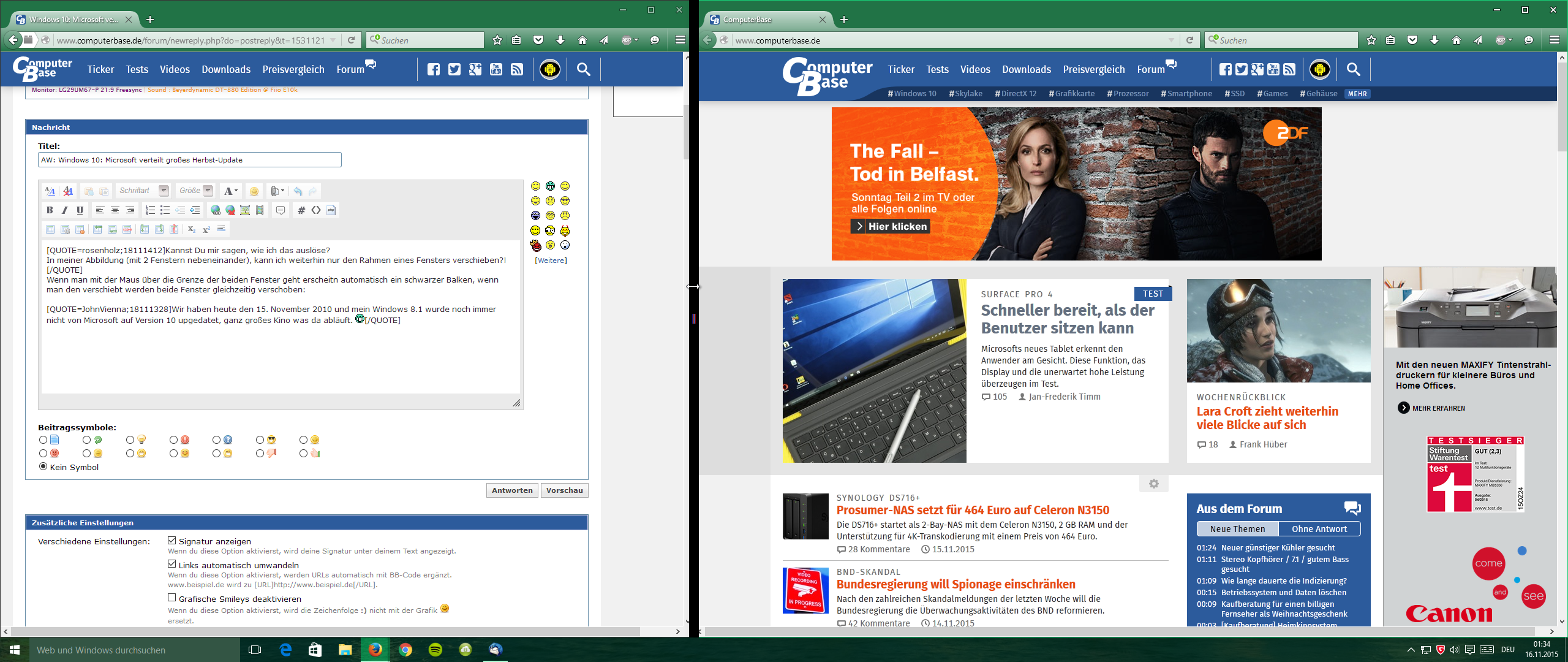Screen dimensions: 1568x662
Task: Open the Schriftart font dropdown
Action: tap(164, 191)
